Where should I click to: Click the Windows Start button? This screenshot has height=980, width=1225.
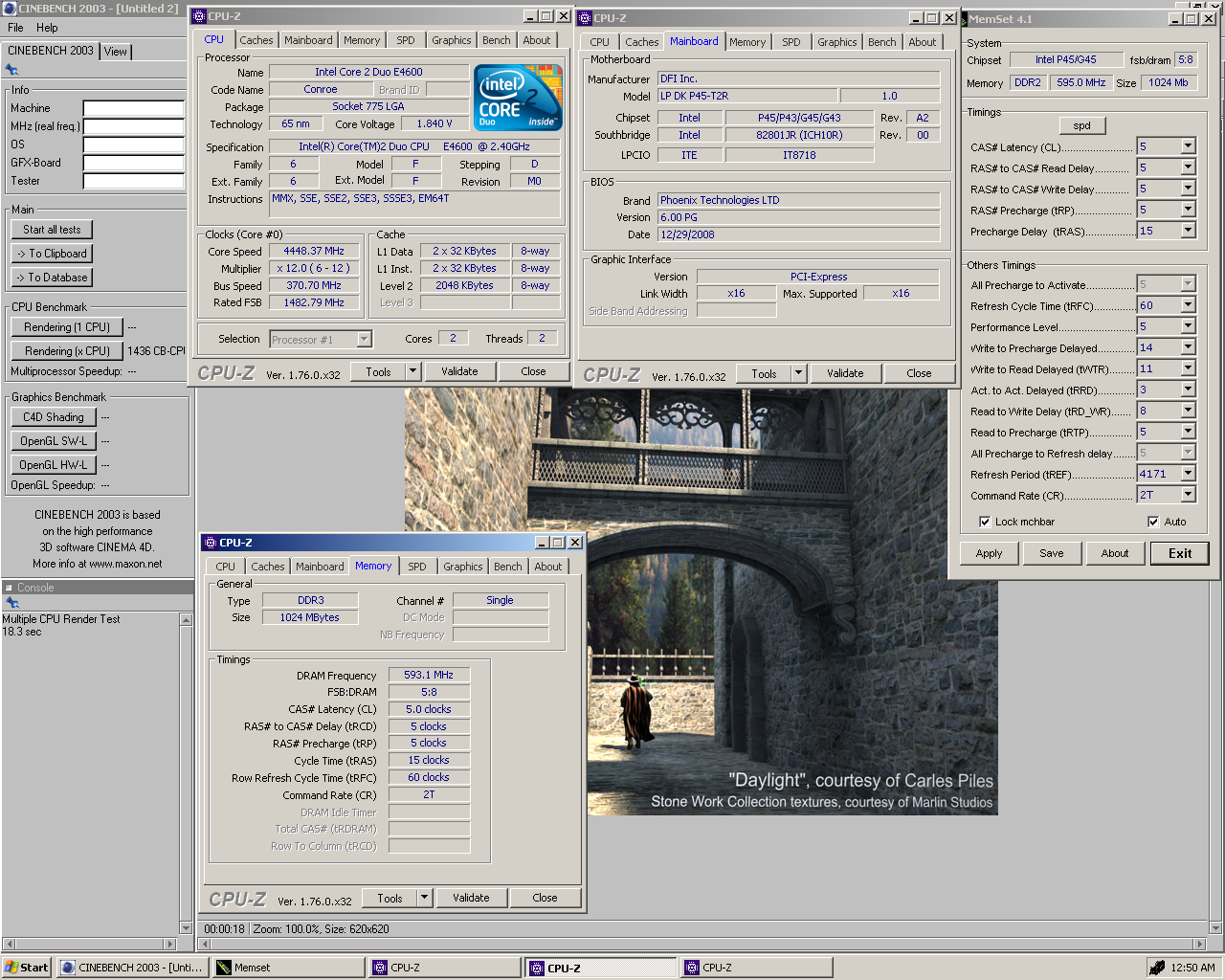click(x=26, y=968)
